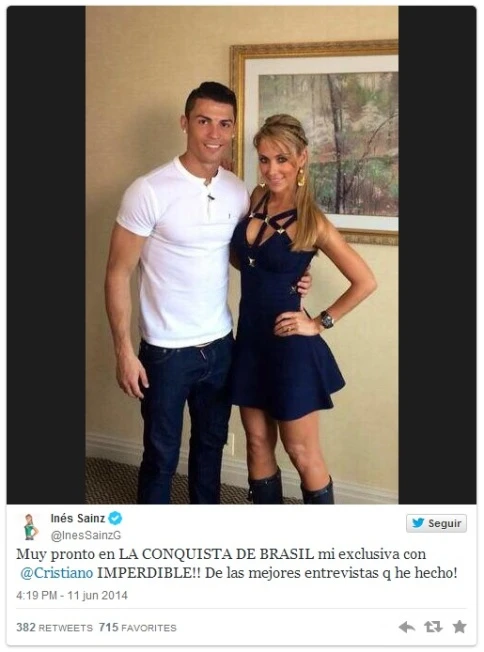Select the Inés Sainz display name
The image size is (484, 652).
tap(78, 518)
